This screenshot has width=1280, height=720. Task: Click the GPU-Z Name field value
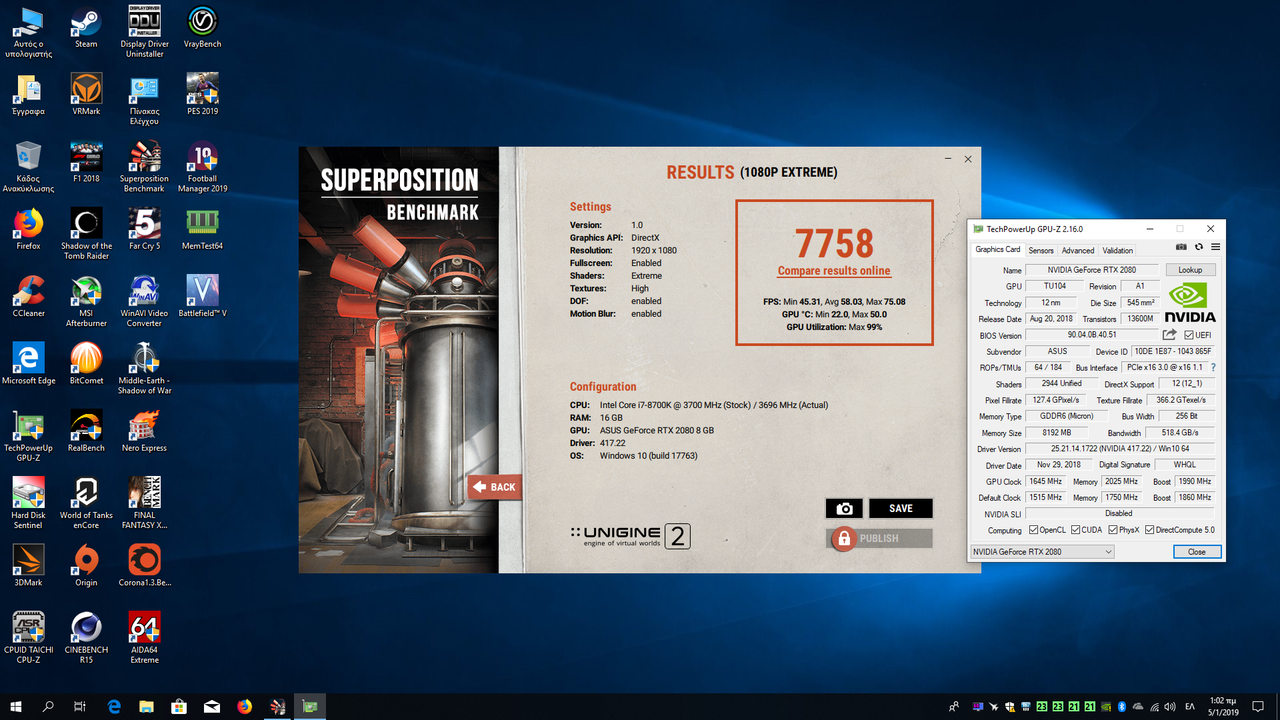tap(1094, 270)
